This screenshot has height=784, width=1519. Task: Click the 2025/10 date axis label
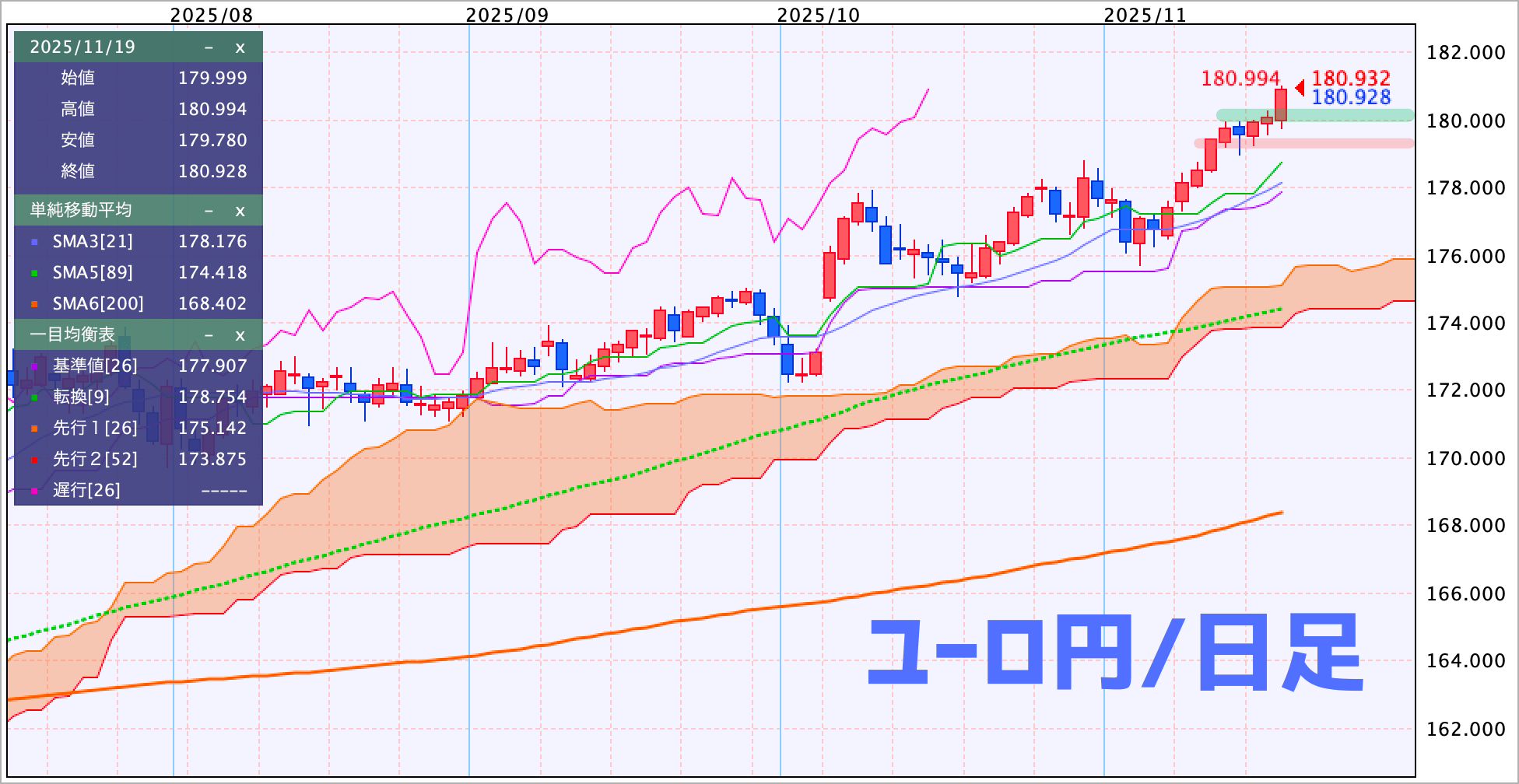coord(818,15)
